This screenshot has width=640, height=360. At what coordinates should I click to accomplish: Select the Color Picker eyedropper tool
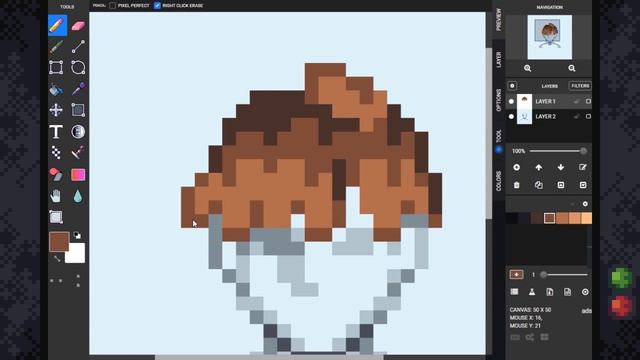pyautogui.click(x=78, y=89)
